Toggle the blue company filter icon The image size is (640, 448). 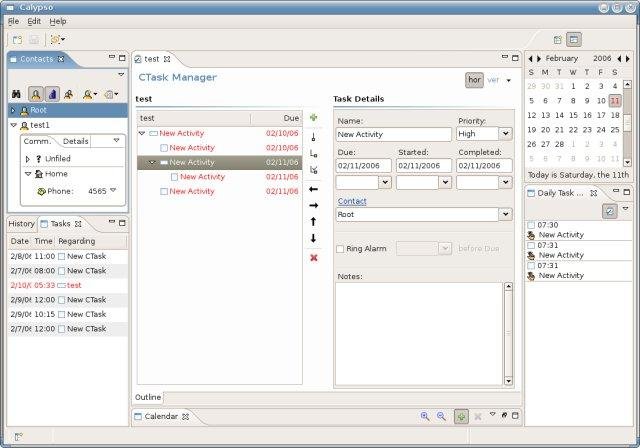pos(52,94)
